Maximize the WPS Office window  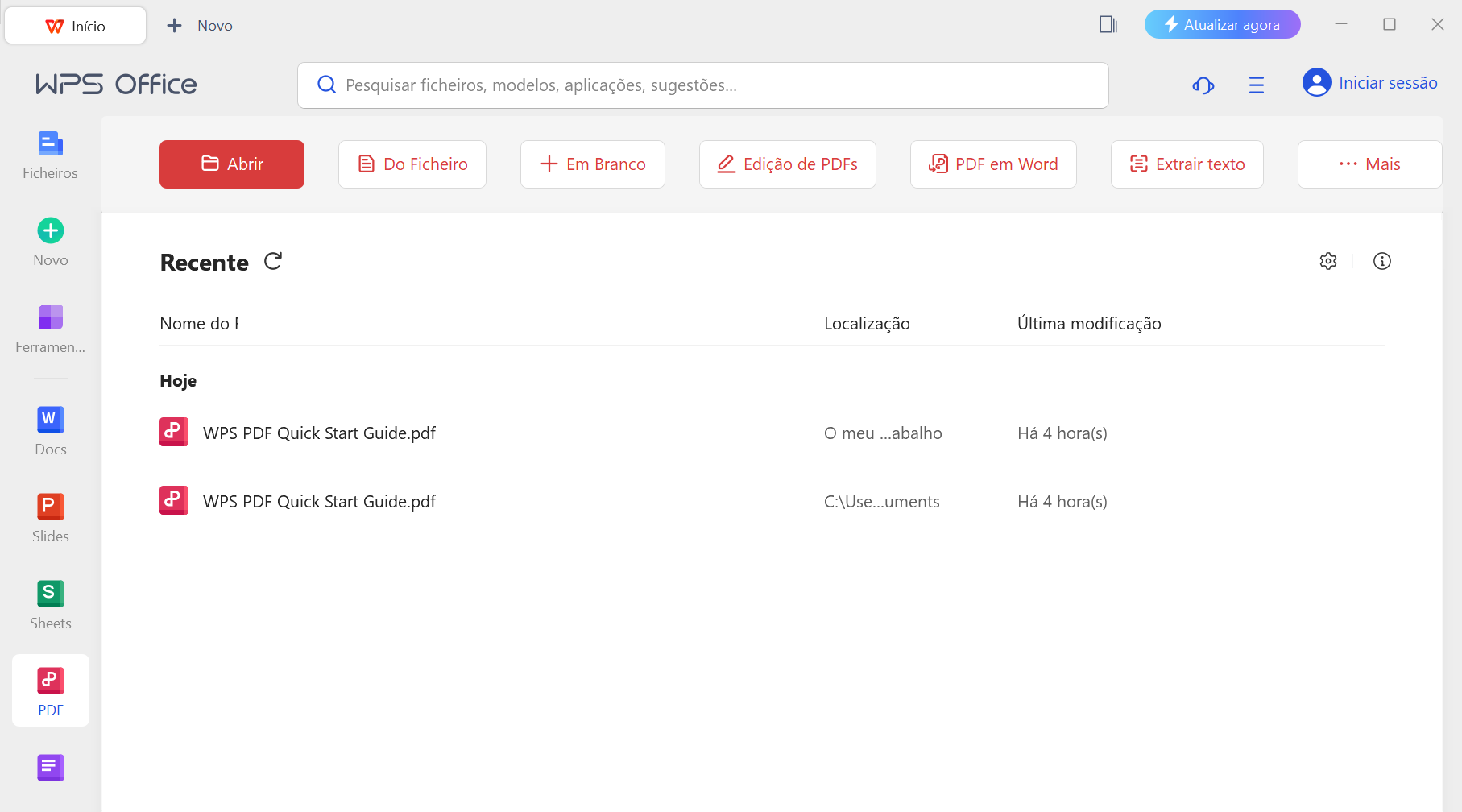pyautogui.click(x=1390, y=24)
